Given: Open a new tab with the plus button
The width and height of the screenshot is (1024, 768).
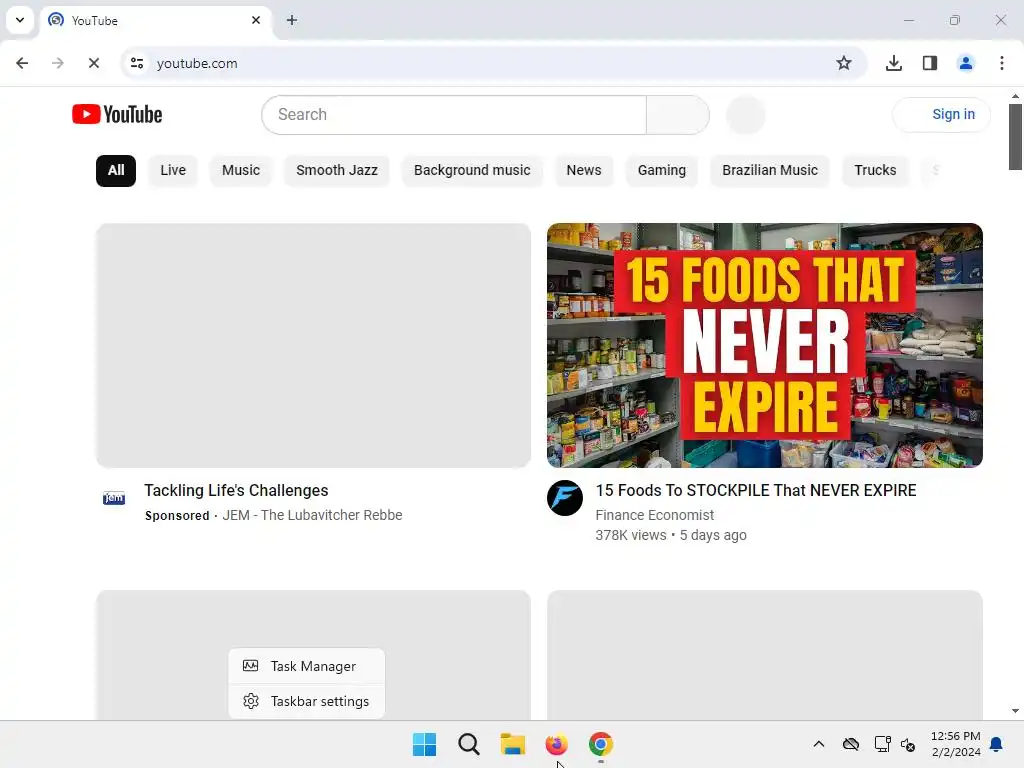Looking at the screenshot, I should (x=292, y=20).
